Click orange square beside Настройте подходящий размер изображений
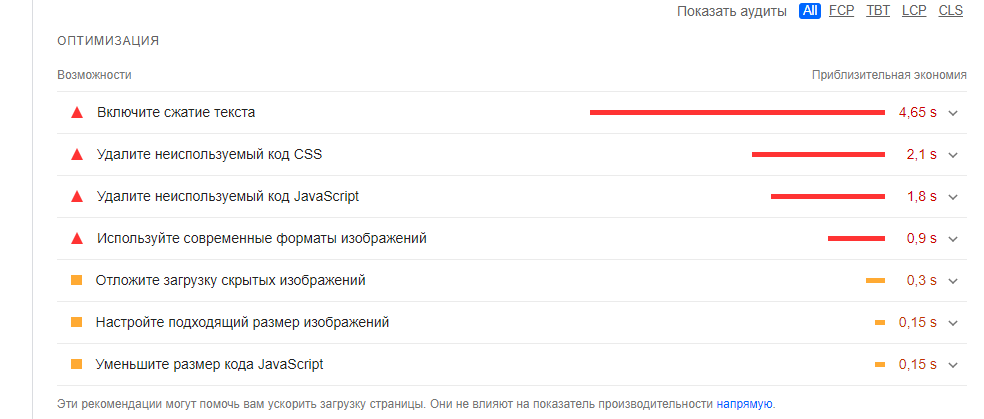 click(x=77, y=322)
